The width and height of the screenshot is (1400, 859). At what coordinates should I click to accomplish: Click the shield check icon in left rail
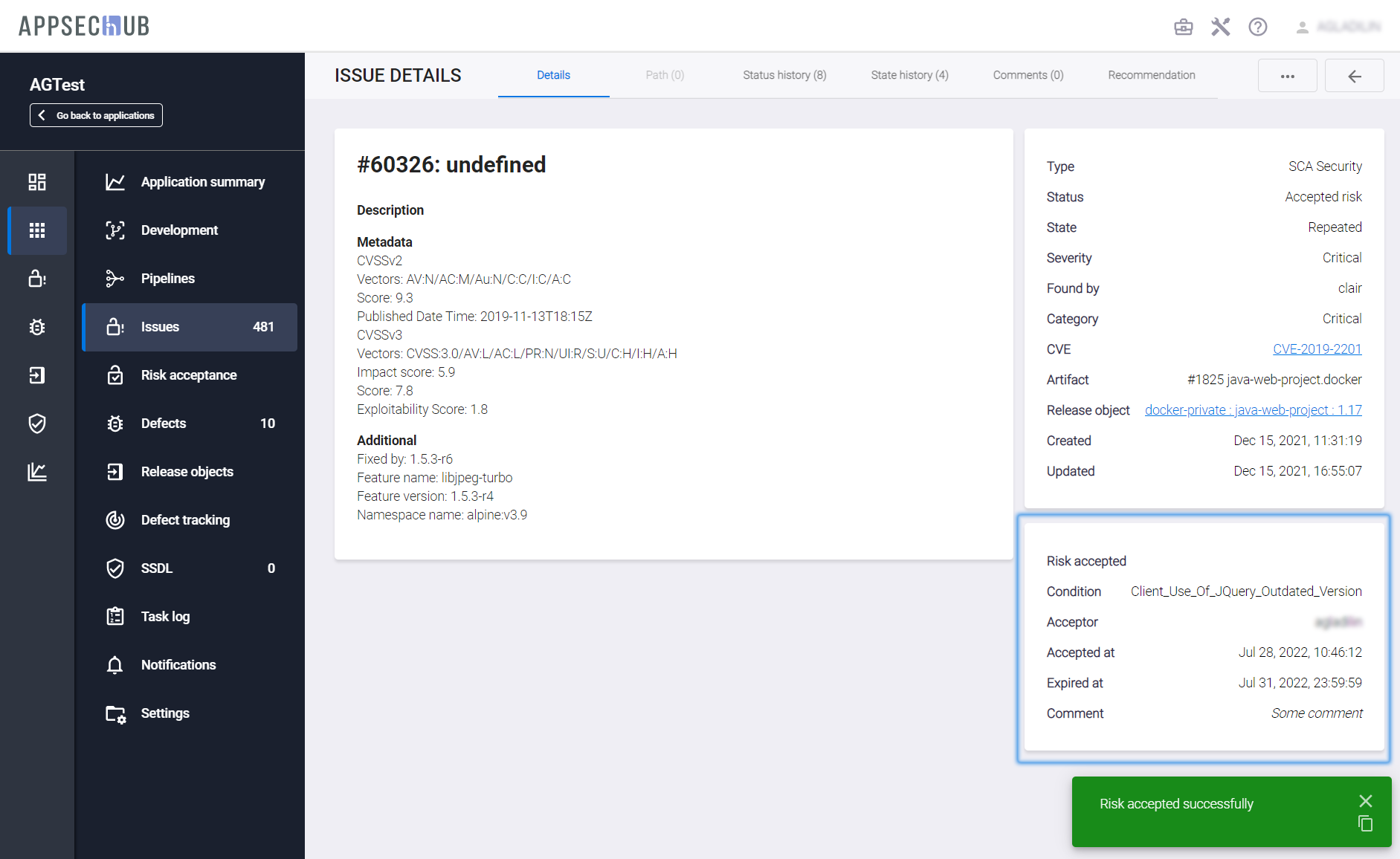[37, 424]
